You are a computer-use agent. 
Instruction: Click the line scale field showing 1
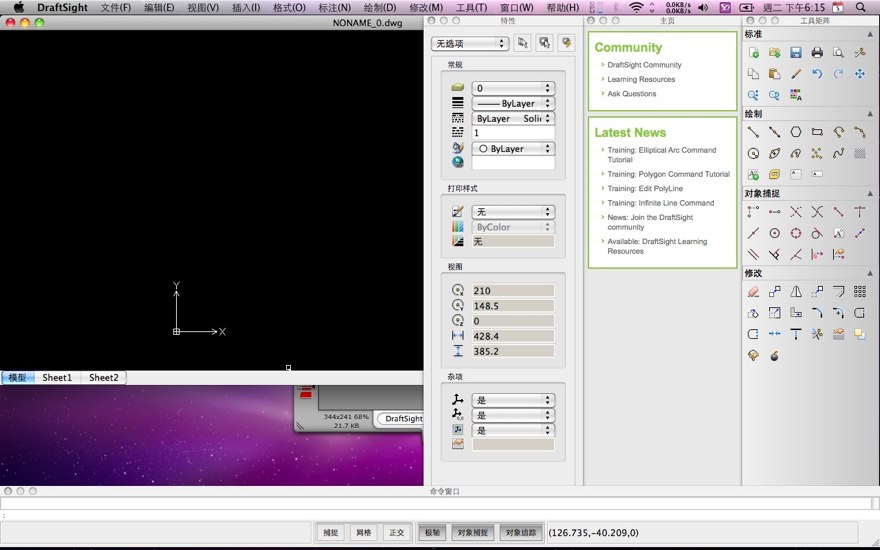(513, 133)
